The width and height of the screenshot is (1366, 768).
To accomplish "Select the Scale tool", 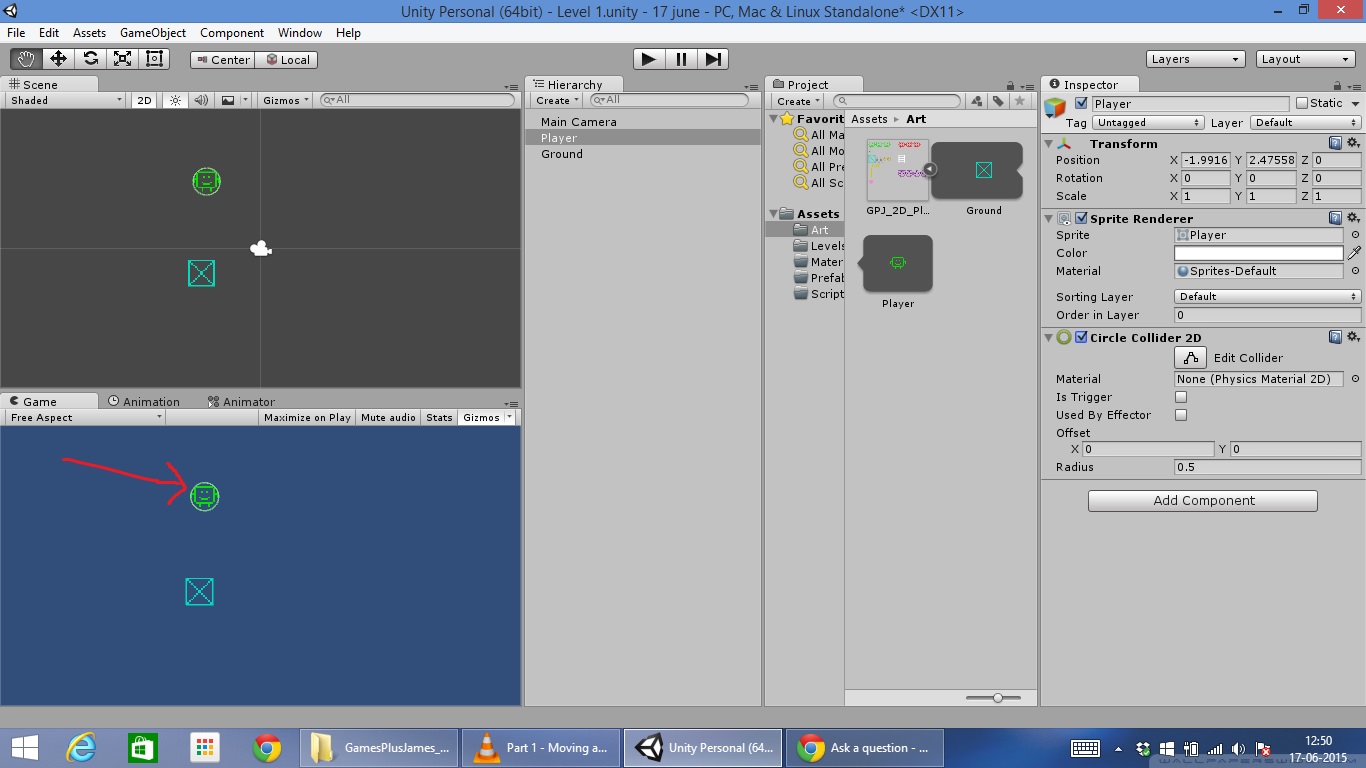I will (x=122, y=59).
